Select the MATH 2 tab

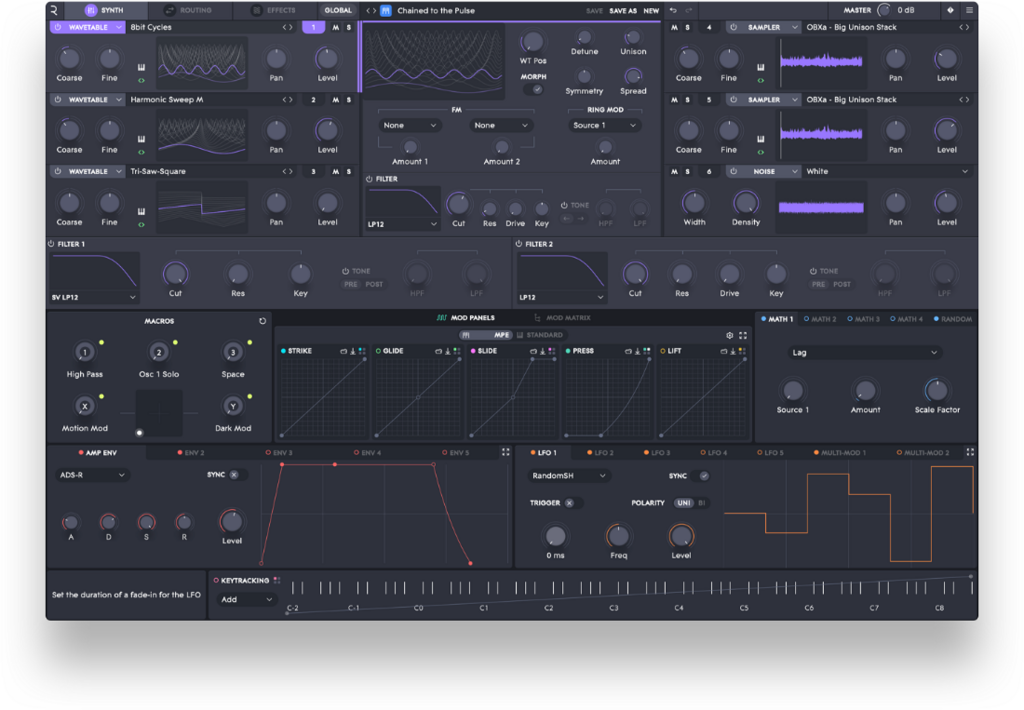tap(820, 319)
